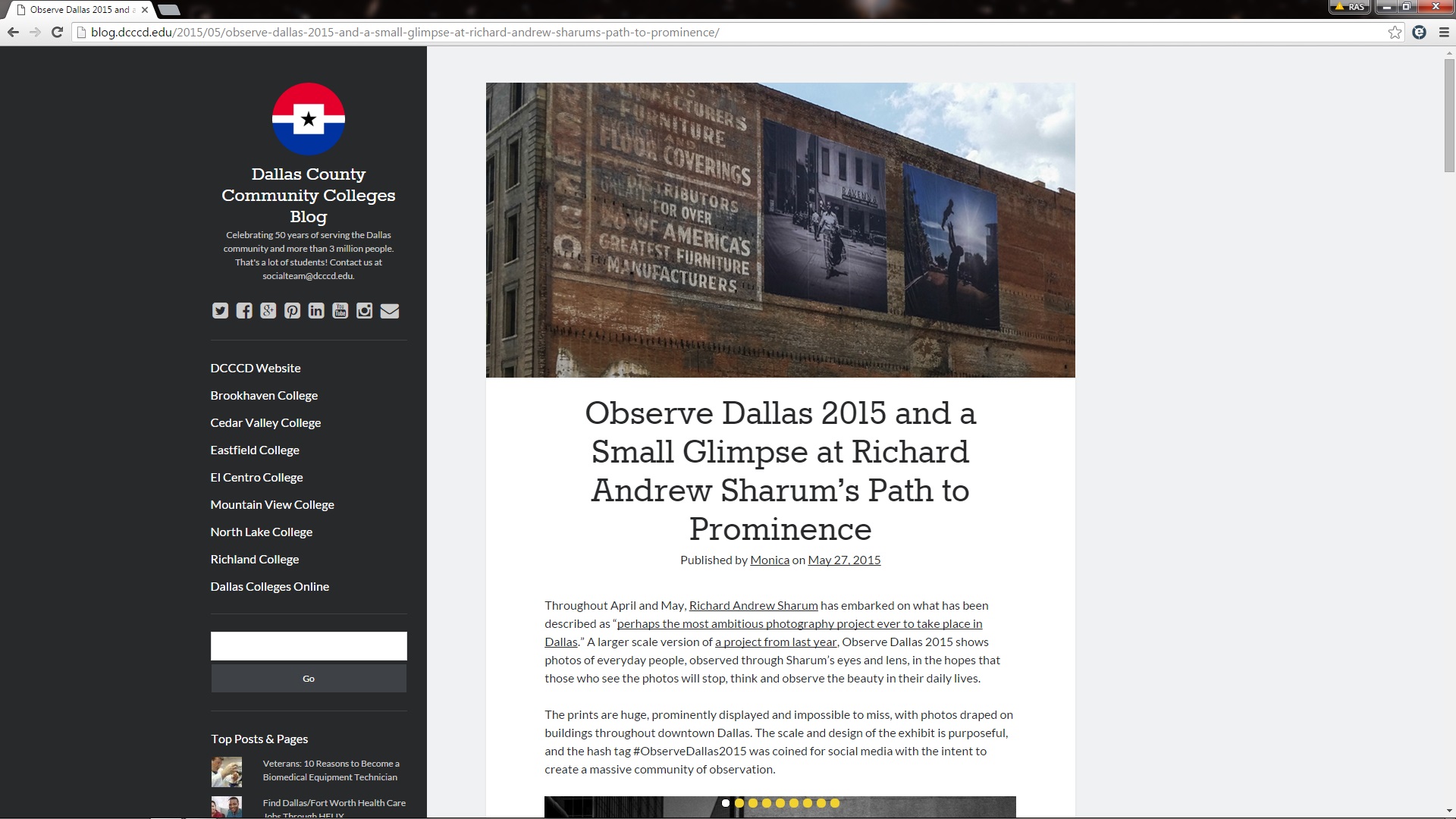Click into the sidebar search field
This screenshot has width=1456, height=819.
[309, 646]
